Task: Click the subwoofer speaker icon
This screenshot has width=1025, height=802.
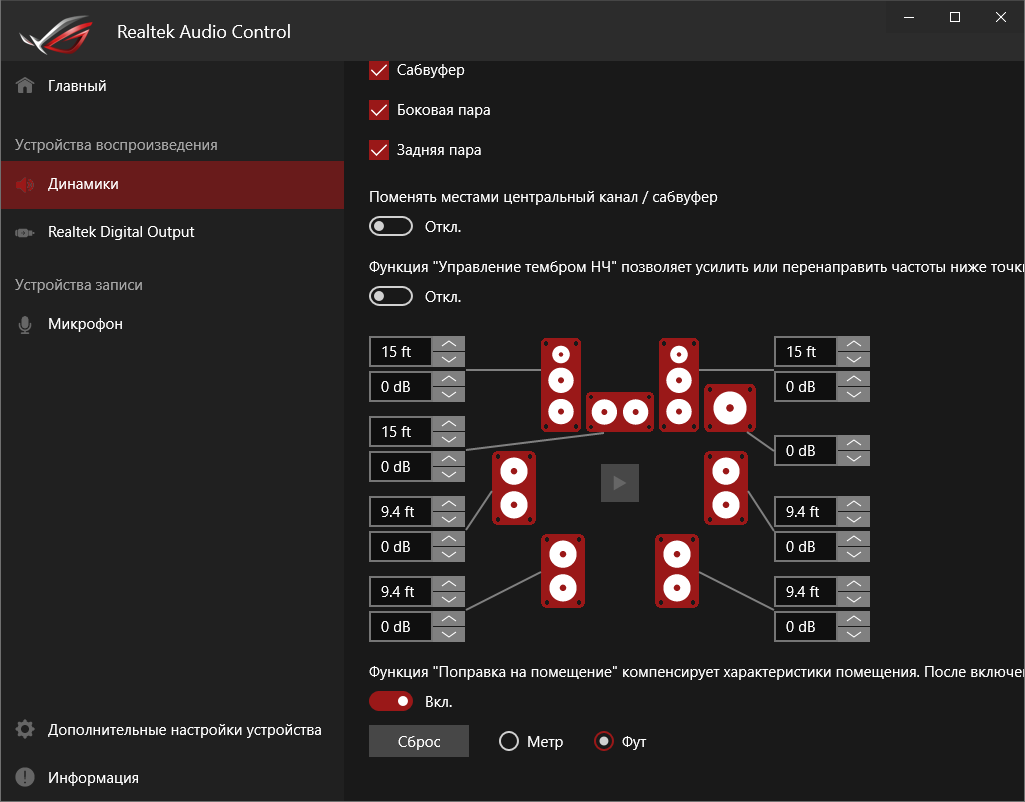Action: click(x=730, y=408)
